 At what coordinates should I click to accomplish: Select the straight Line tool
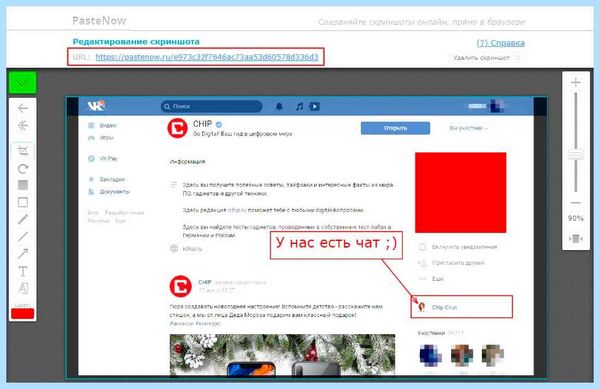tap(23, 236)
